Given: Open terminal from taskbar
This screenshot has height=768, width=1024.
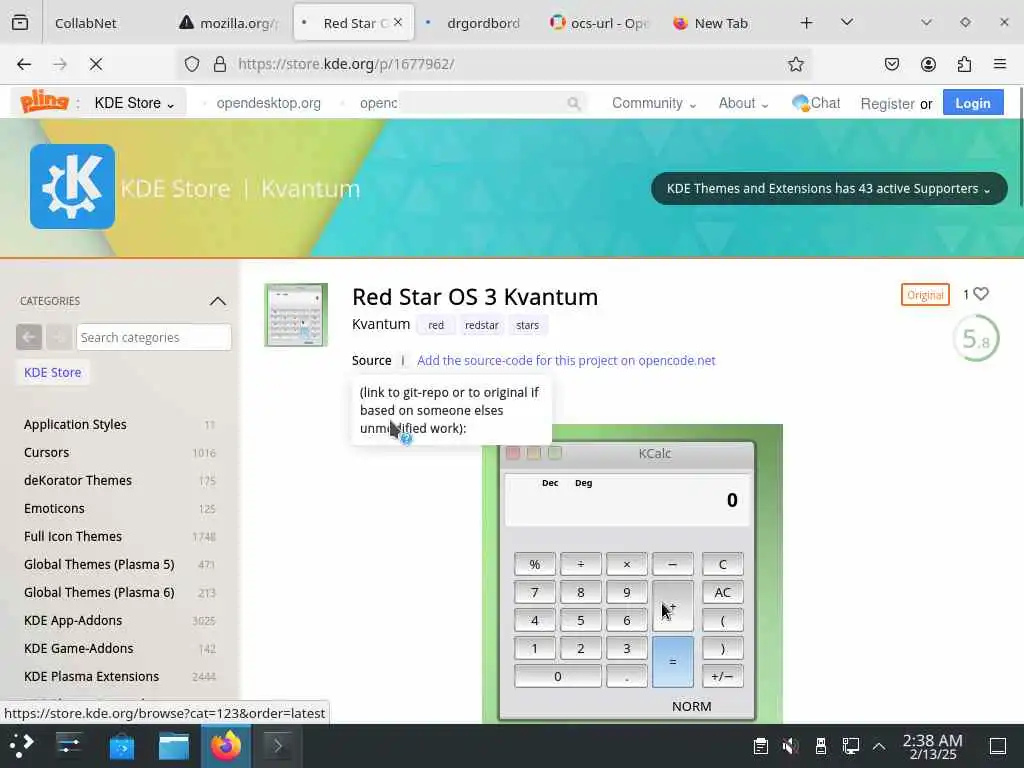Looking at the screenshot, I should 278,746.
